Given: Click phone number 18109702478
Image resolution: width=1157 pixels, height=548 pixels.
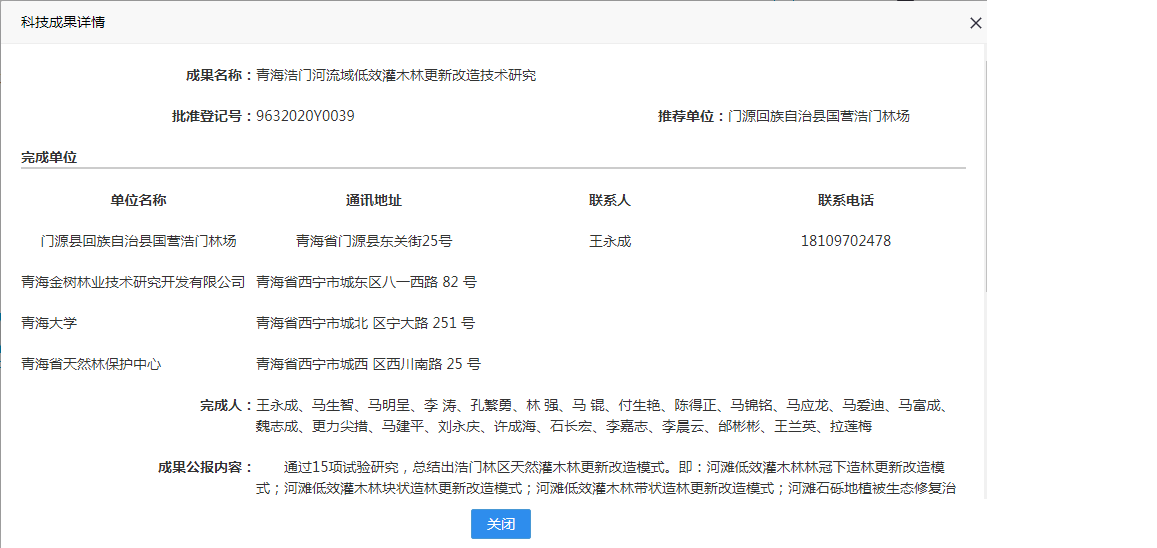Looking at the screenshot, I should 845,241.
